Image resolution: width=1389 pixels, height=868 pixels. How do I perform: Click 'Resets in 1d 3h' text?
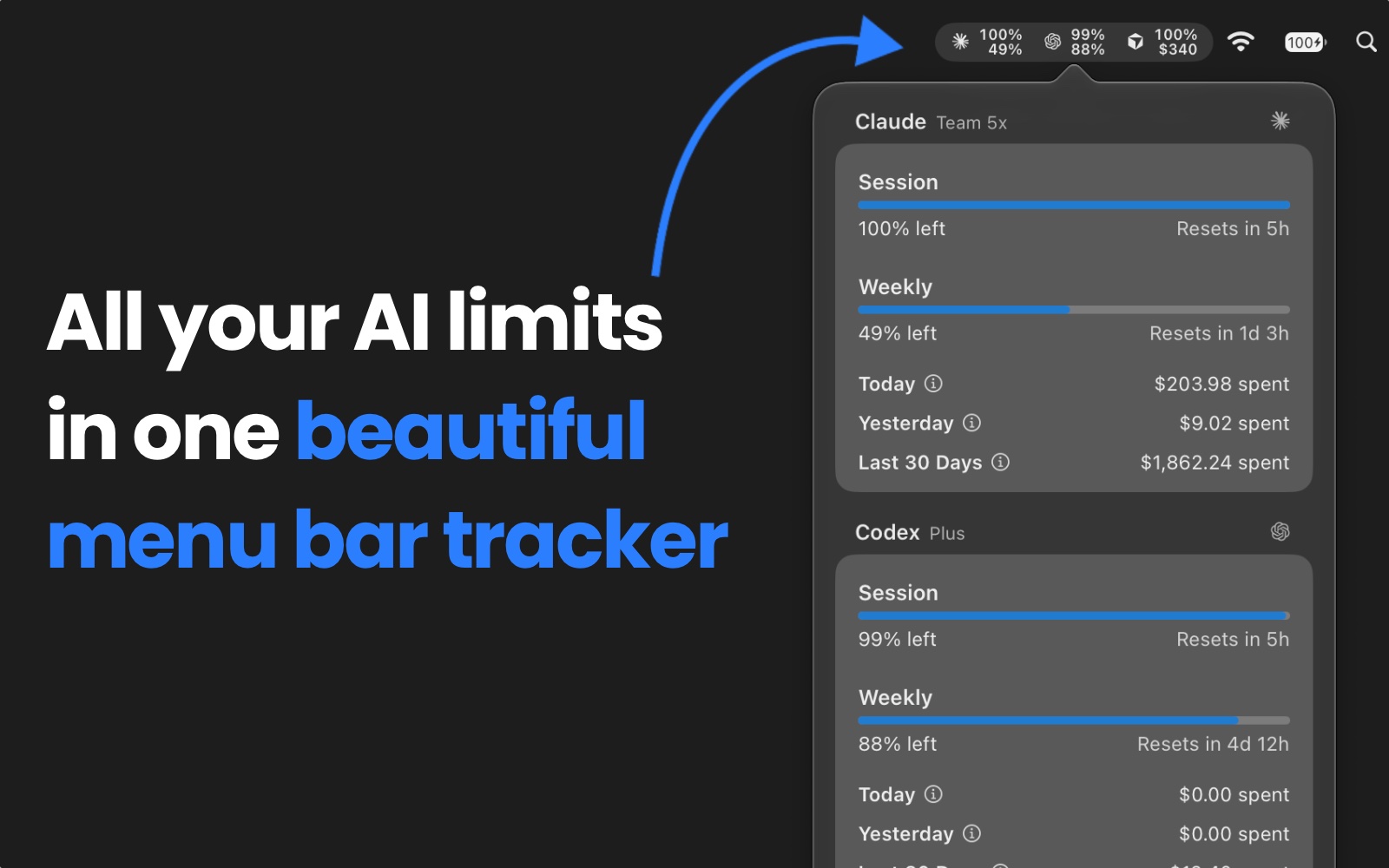pos(1219,333)
